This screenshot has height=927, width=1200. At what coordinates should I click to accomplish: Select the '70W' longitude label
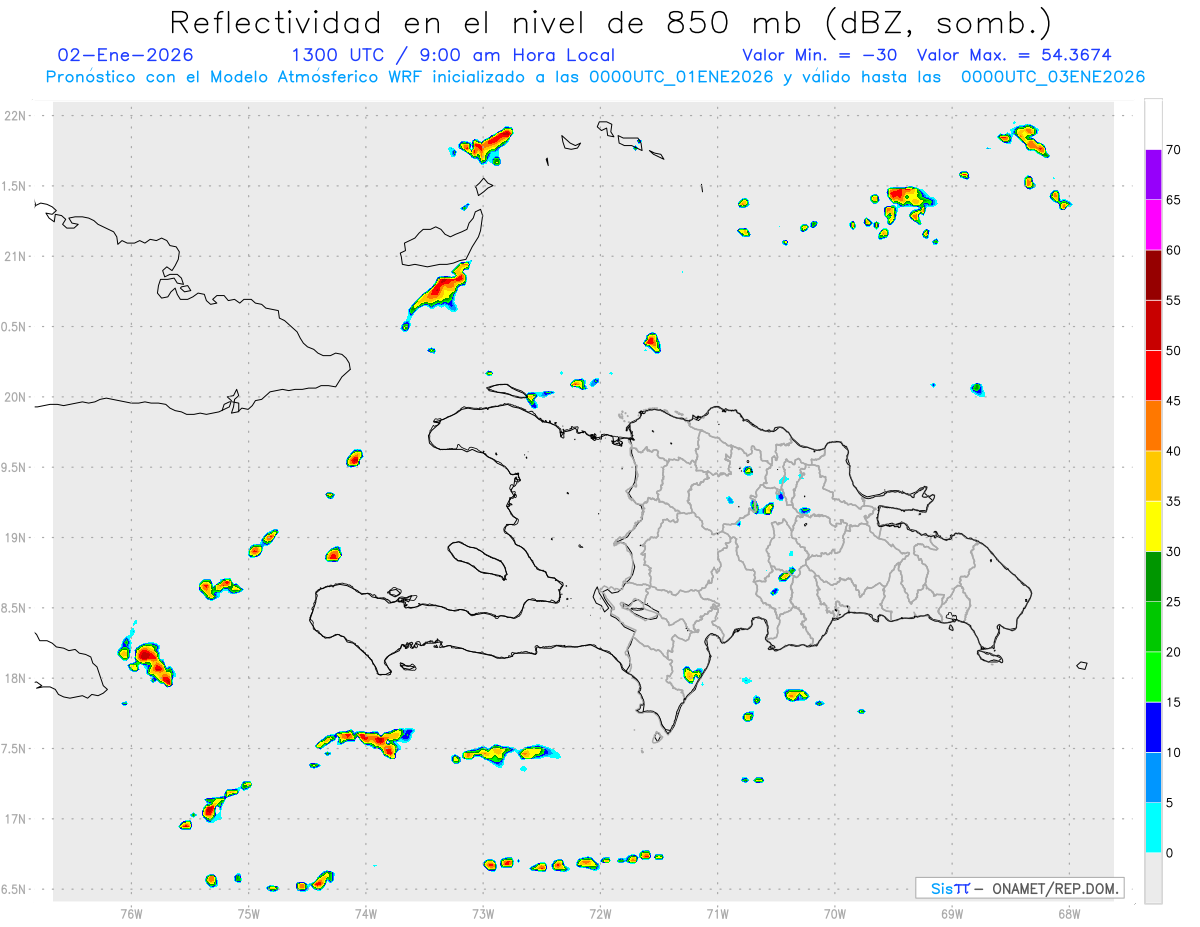click(835, 913)
